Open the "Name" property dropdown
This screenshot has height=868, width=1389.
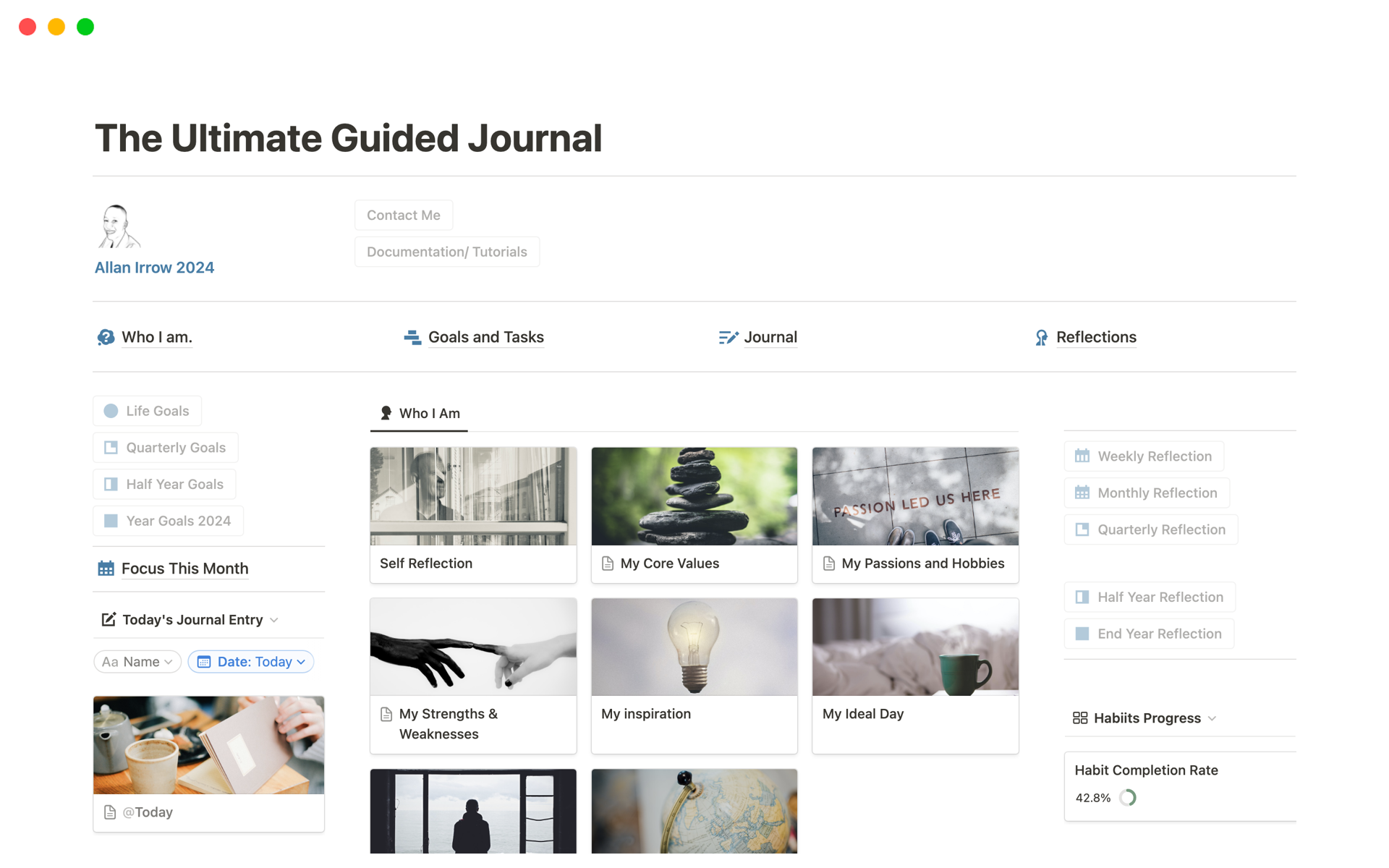point(137,661)
